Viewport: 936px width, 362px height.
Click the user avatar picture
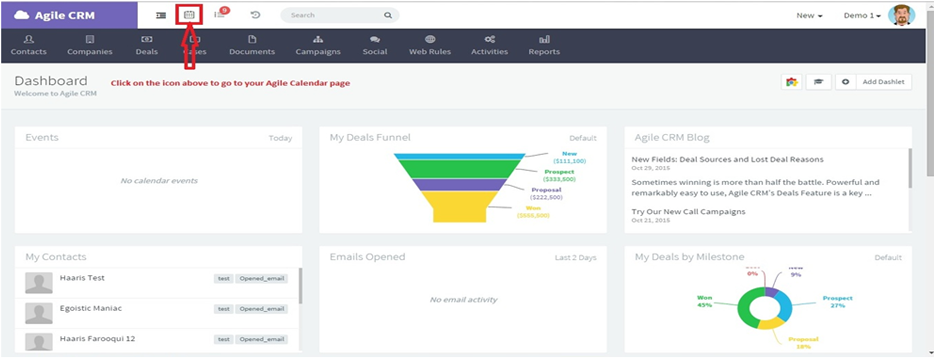pos(901,15)
